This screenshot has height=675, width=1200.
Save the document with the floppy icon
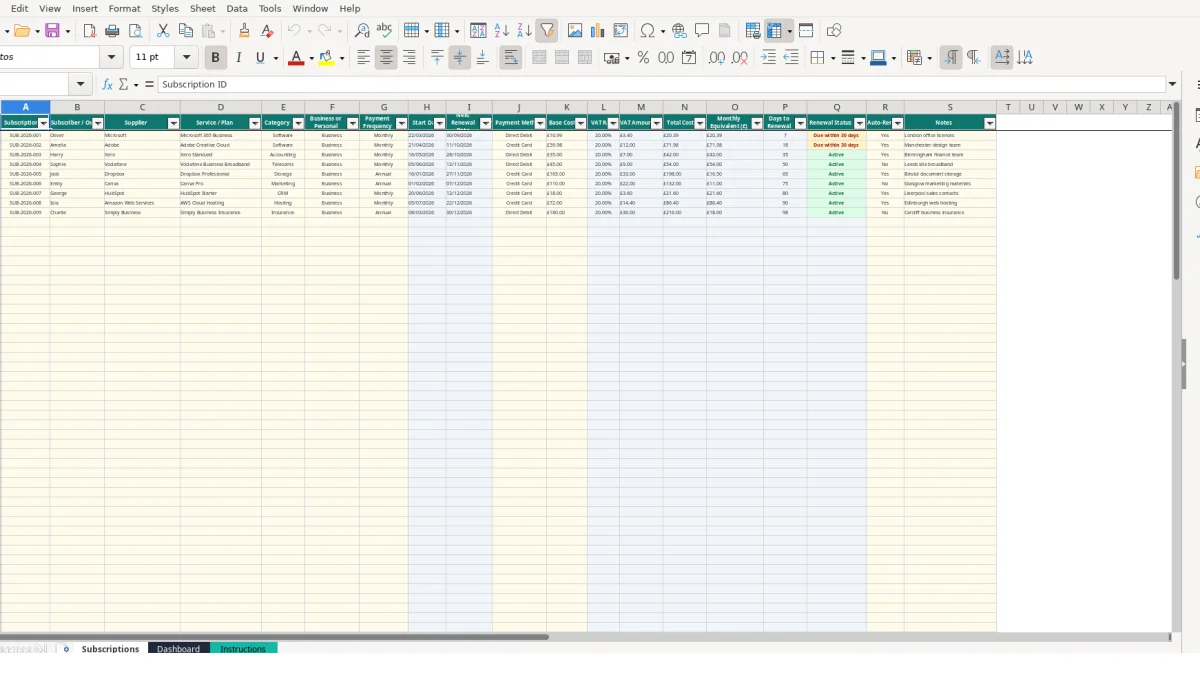tap(52, 31)
